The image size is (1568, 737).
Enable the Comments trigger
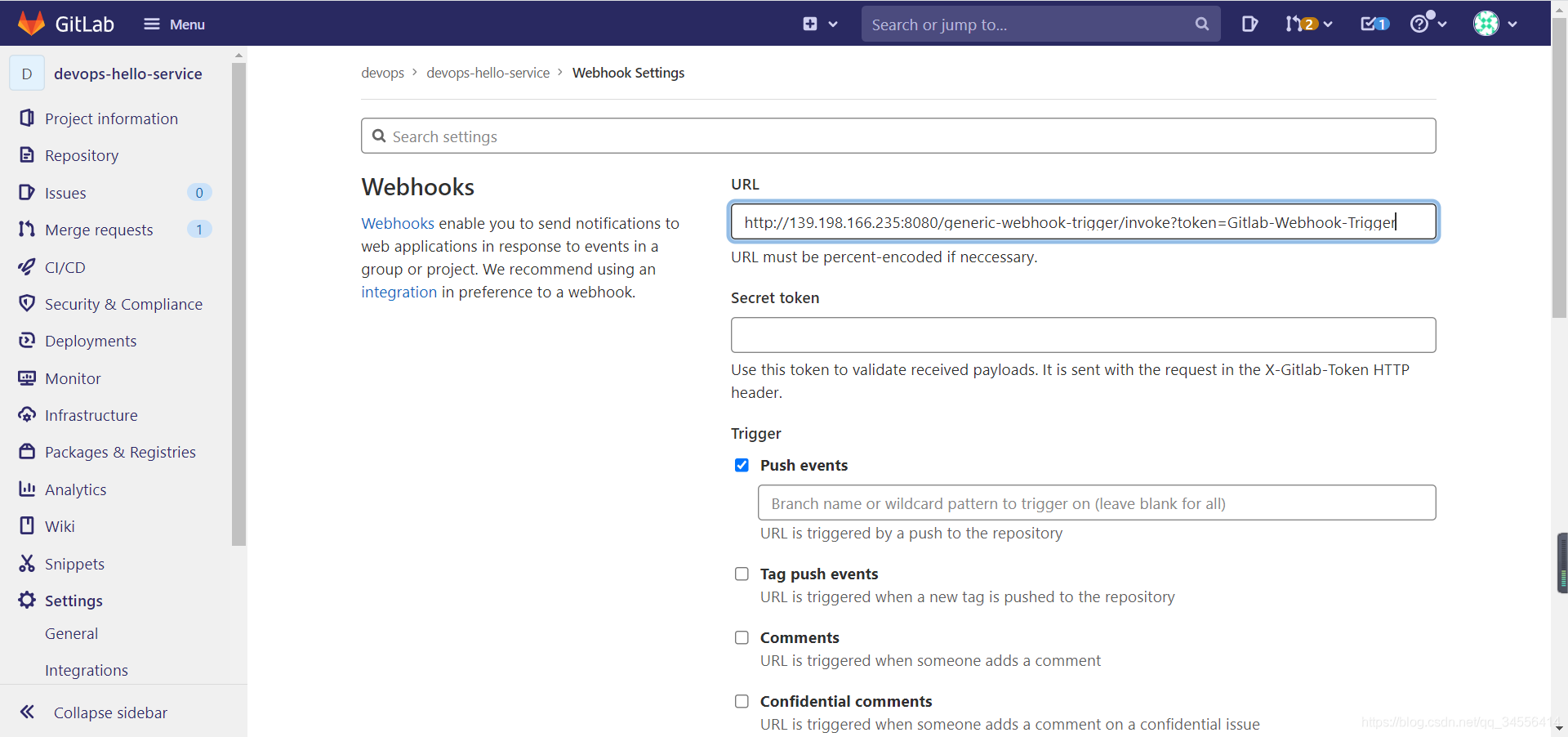742,637
